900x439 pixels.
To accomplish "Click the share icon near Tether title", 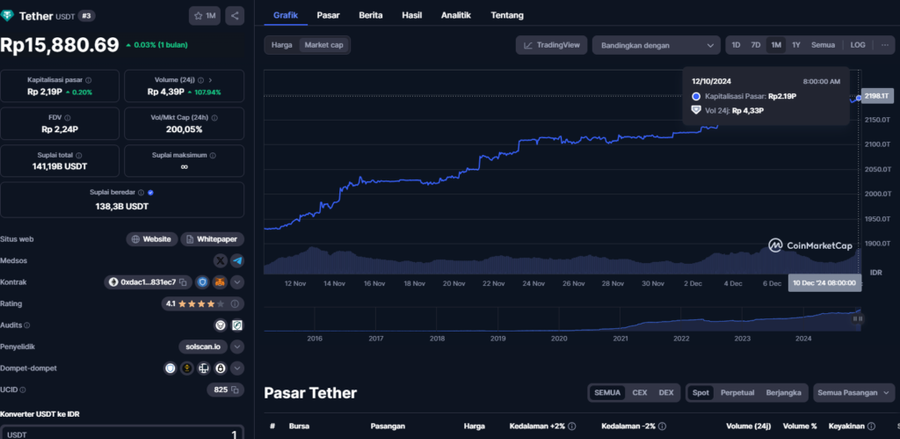I will 235,16.
